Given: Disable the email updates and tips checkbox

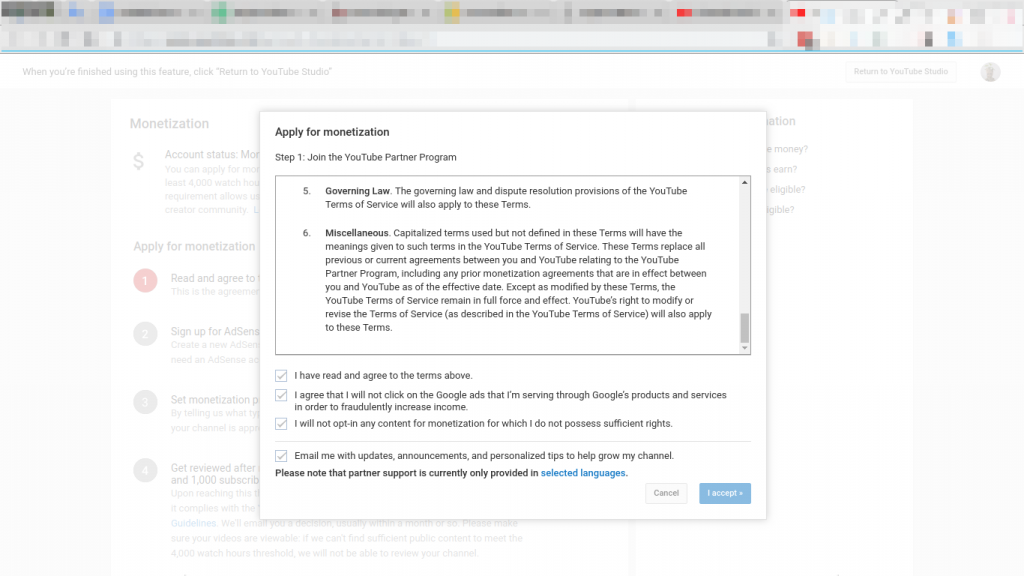Looking at the screenshot, I should tap(281, 456).
